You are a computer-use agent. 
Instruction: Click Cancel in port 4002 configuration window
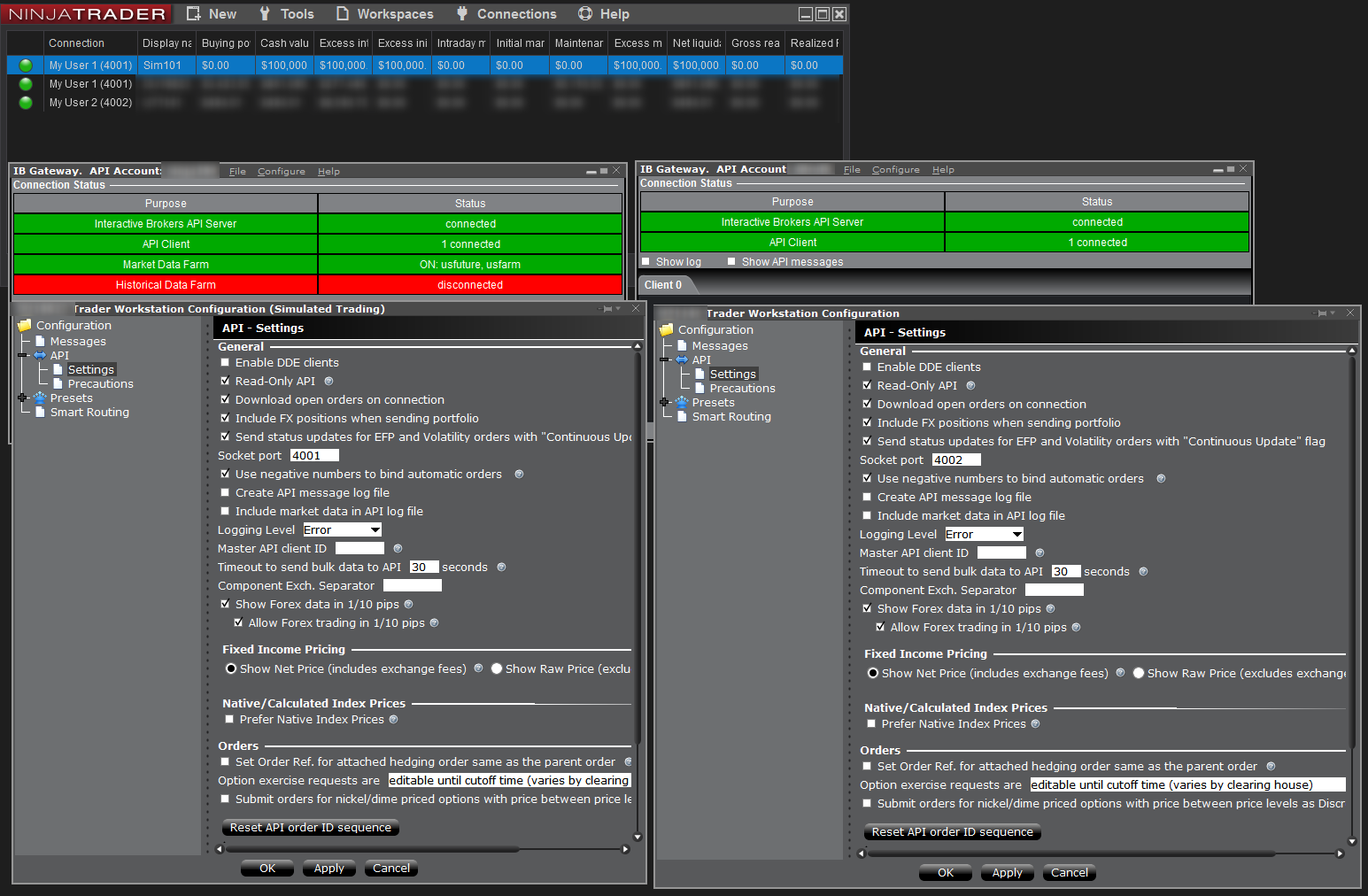coord(1070,873)
